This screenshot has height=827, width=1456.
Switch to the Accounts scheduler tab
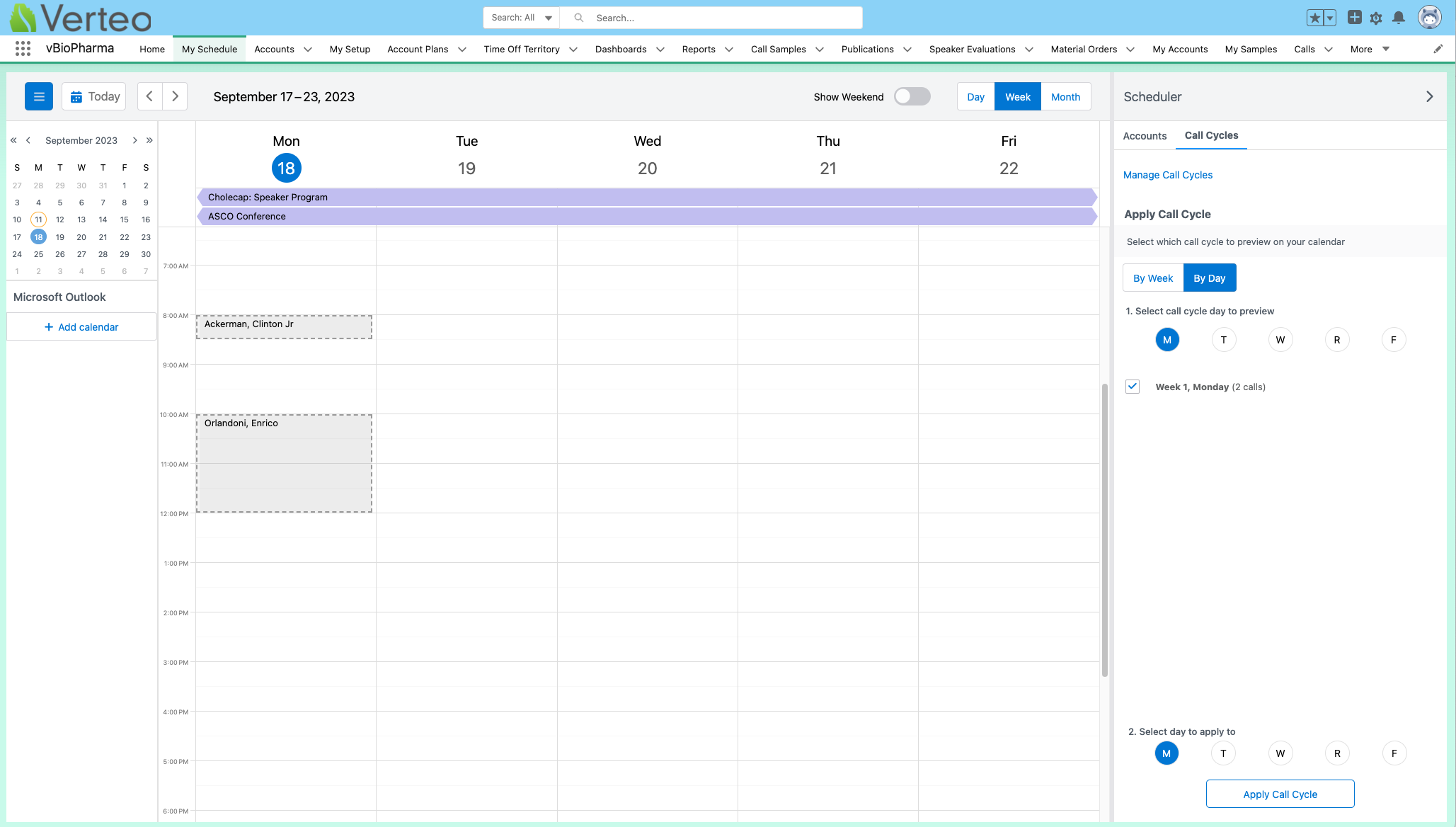[1145, 136]
